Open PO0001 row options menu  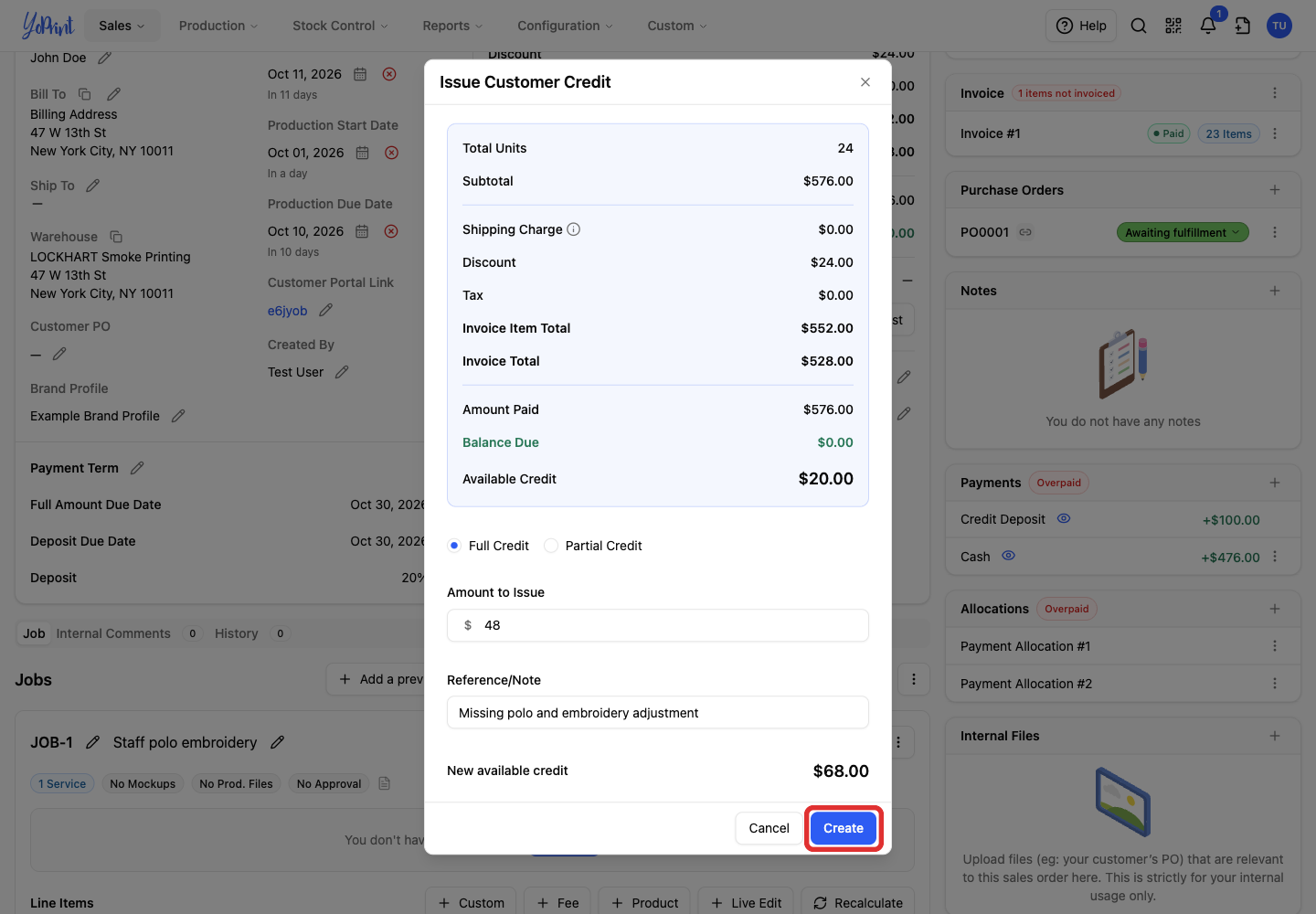pyautogui.click(x=1275, y=232)
